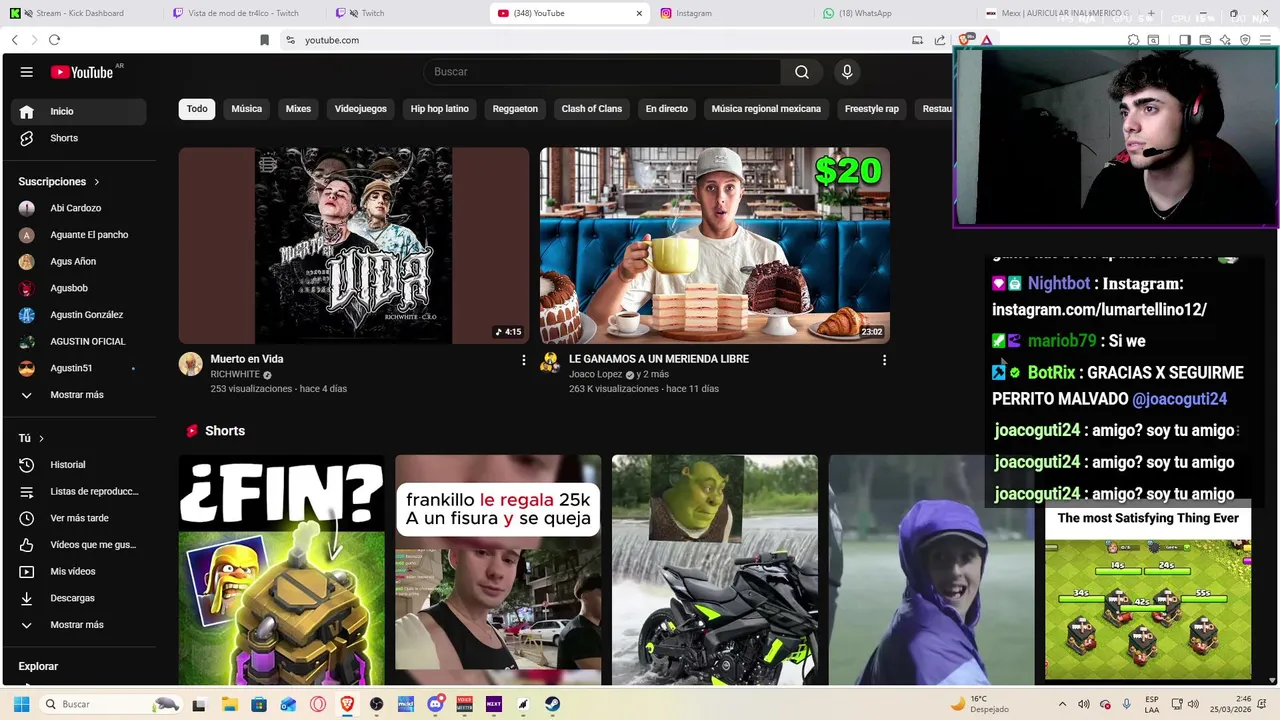Open Shorts from the sidebar
Screen dimensions: 1280x720
click(78, 138)
